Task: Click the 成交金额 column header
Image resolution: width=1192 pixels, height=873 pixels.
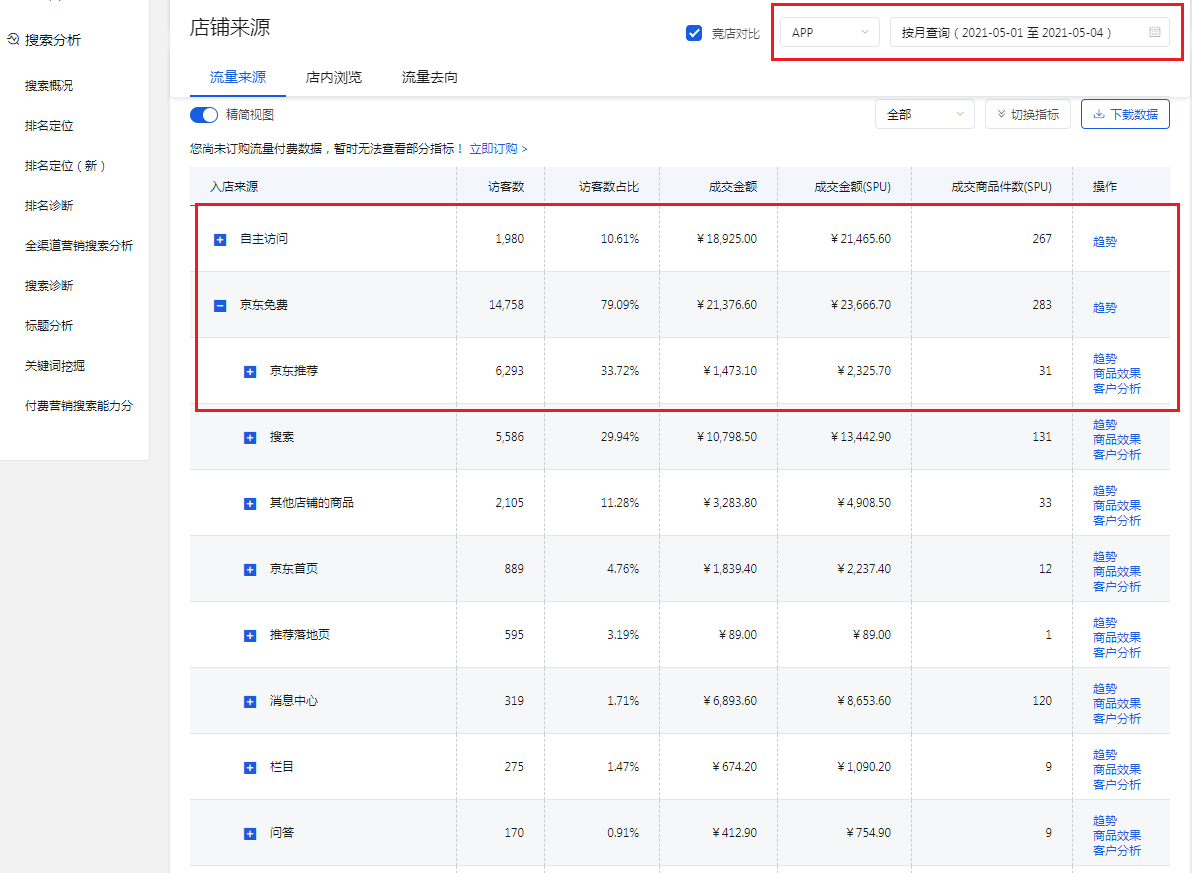Action: coord(733,186)
